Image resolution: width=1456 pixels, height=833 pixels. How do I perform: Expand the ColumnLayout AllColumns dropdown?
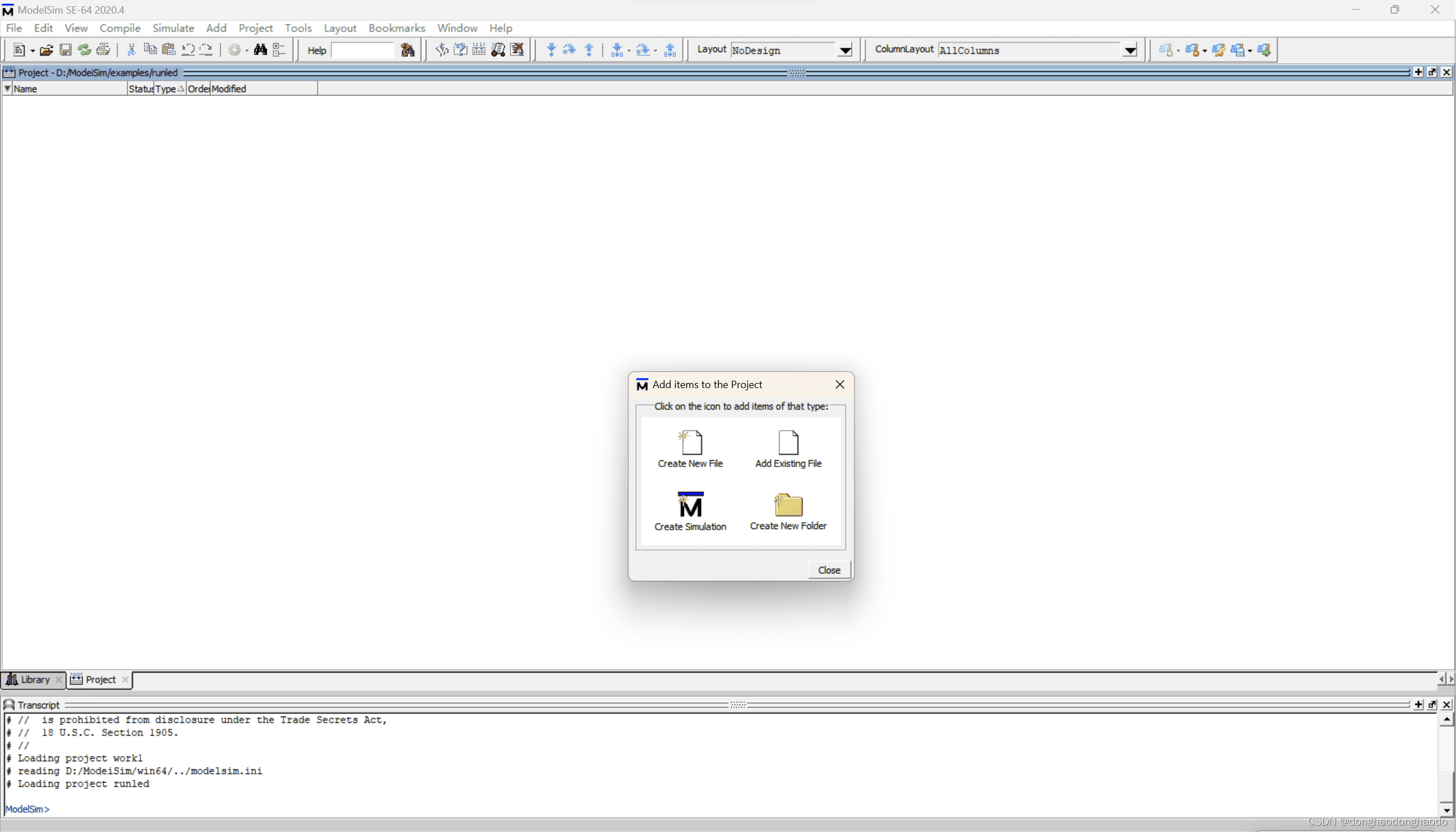(1130, 51)
